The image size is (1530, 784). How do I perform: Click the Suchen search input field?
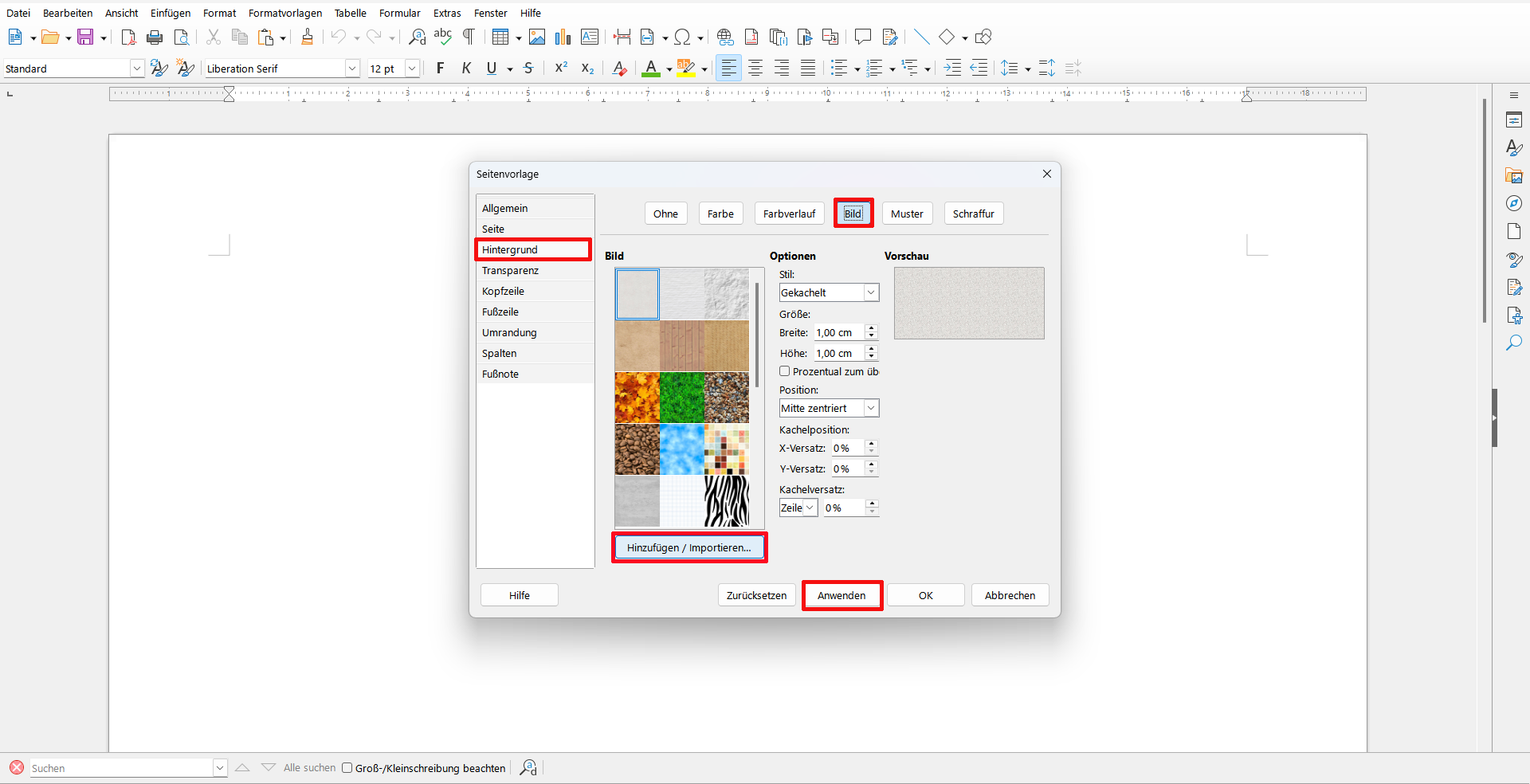(121, 768)
